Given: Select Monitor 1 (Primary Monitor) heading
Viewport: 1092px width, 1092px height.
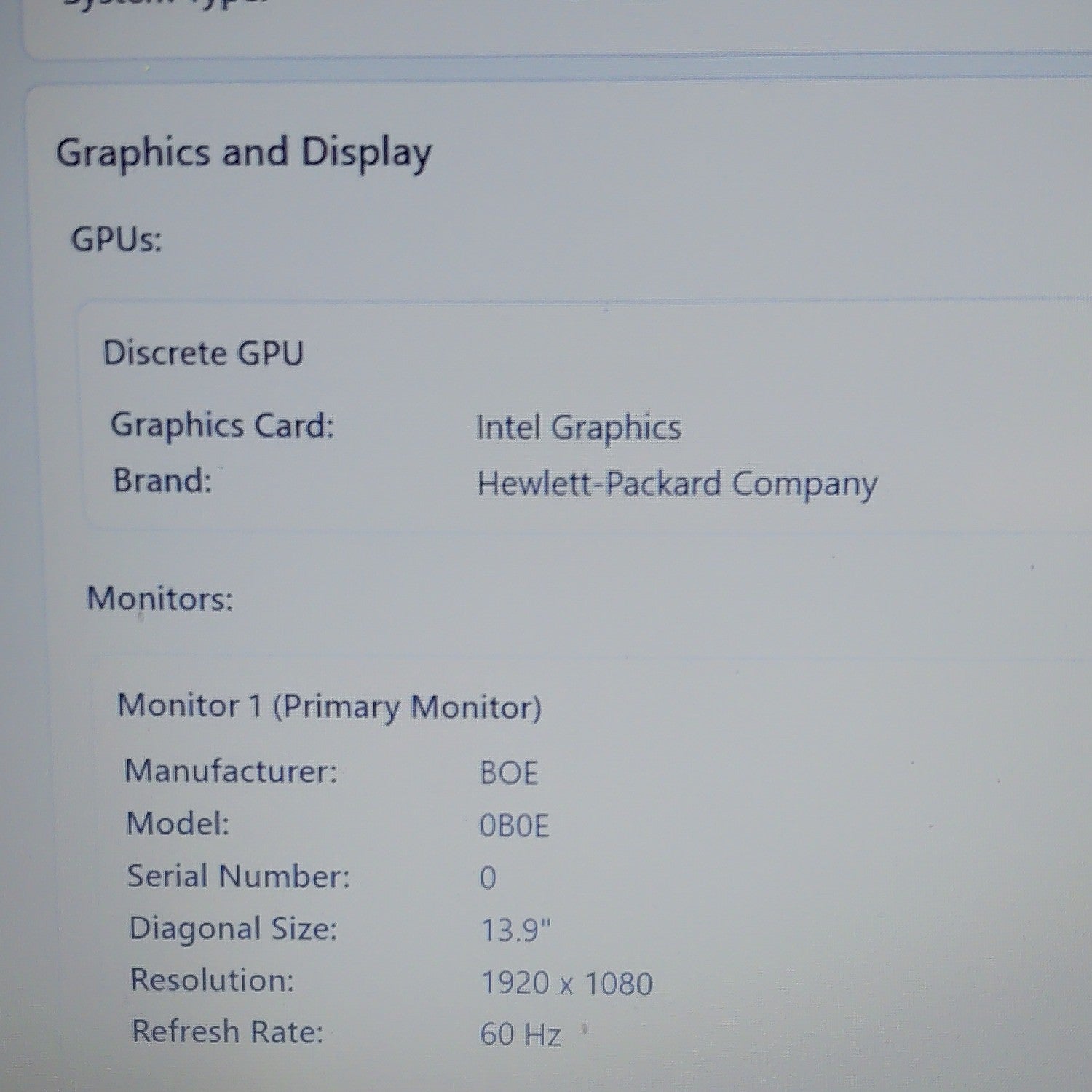Looking at the screenshot, I should 330,707.
